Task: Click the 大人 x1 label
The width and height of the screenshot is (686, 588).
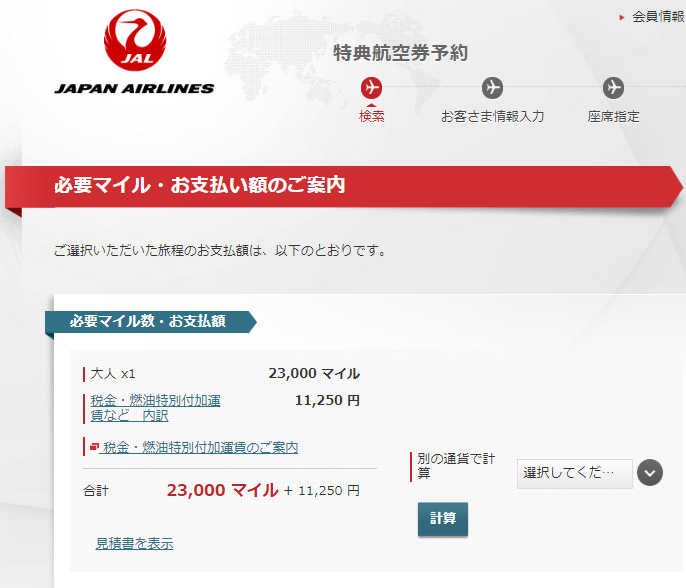Action: pos(113,374)
